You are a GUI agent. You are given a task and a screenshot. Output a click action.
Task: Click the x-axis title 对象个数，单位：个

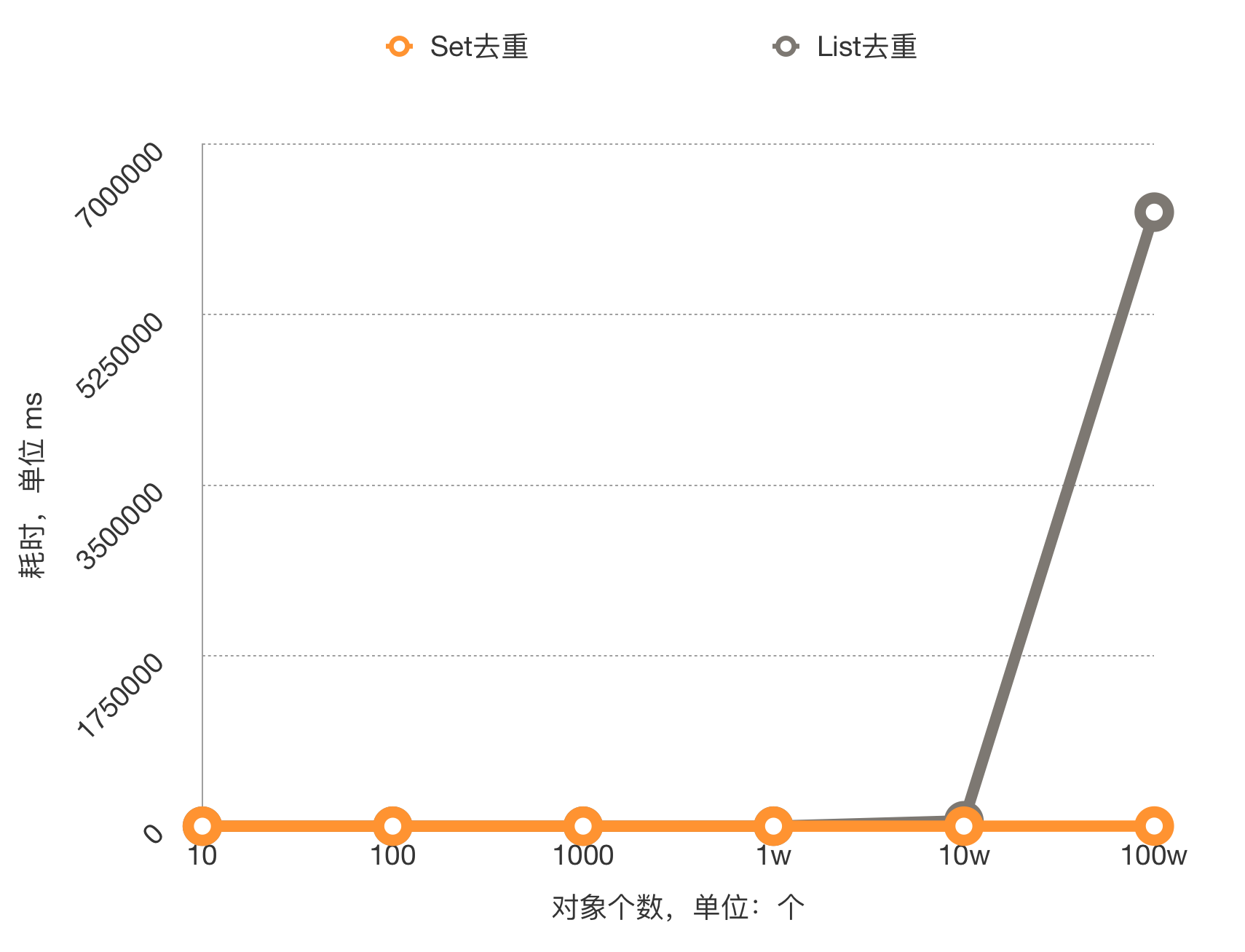tap(678, 908)
